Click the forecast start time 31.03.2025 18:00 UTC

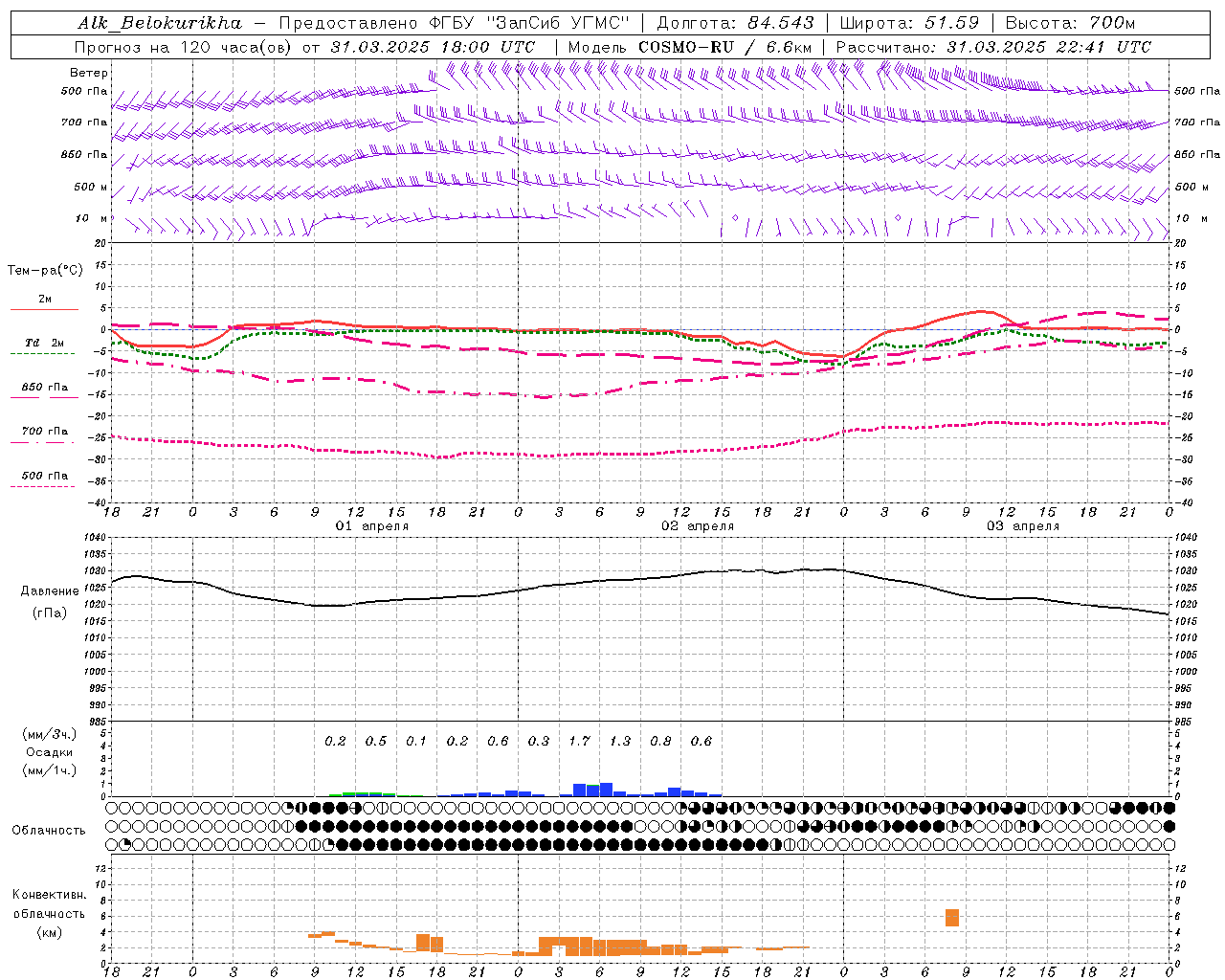pyautogui.click(x=433, y=47)
